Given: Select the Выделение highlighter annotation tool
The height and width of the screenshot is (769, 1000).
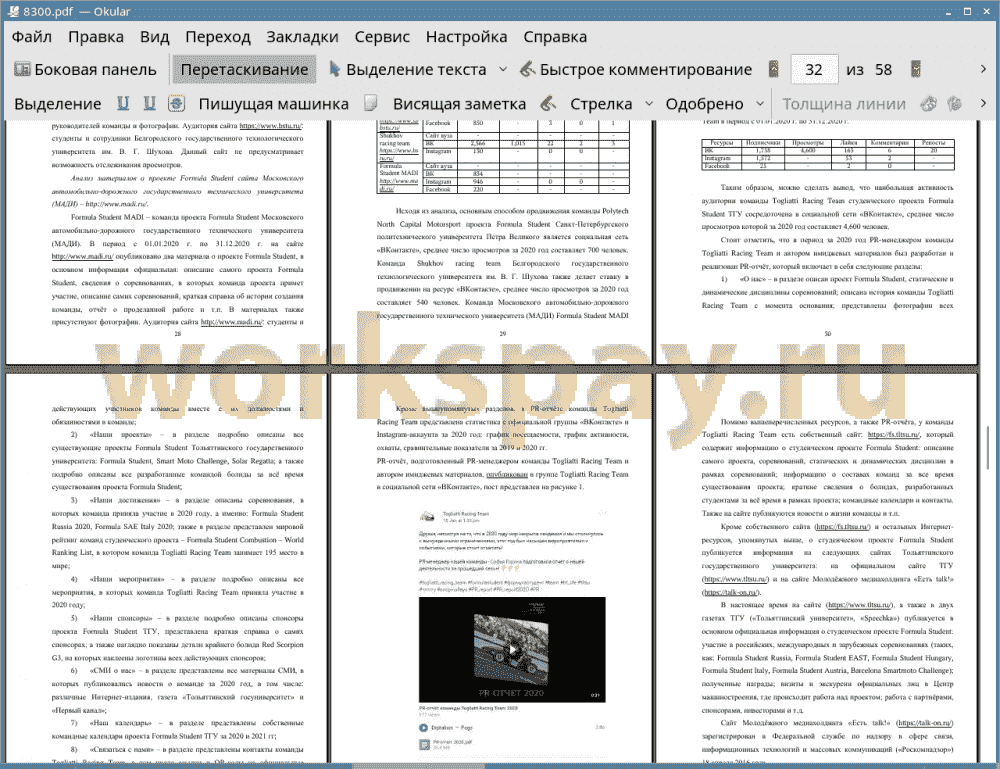Looking at the screenshot, I should (x=58, y=104).
